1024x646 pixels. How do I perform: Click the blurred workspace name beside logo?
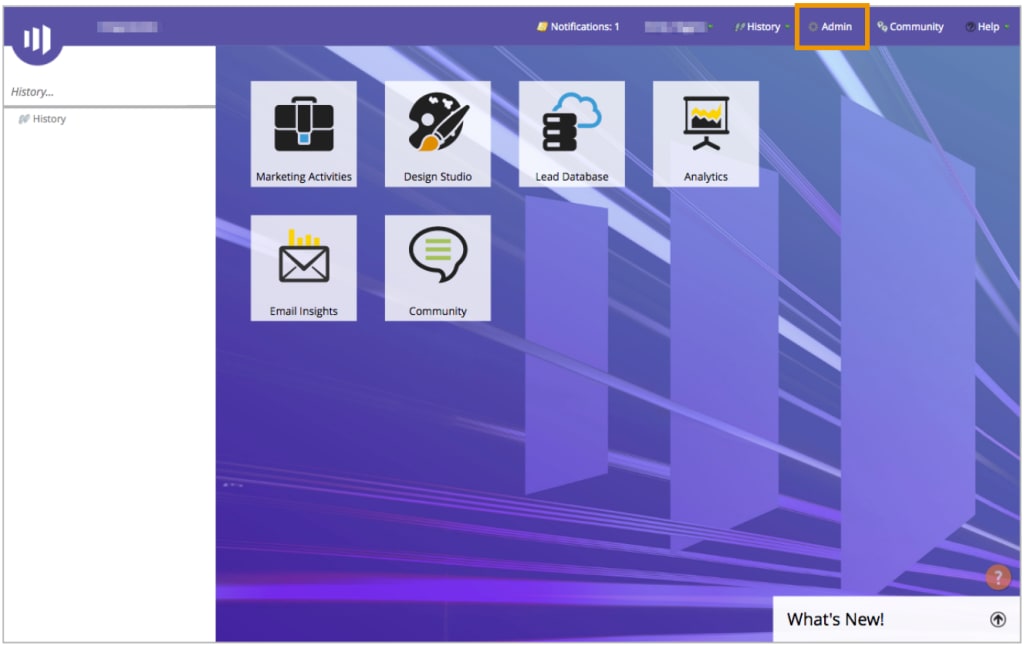[x=127, y=27]
